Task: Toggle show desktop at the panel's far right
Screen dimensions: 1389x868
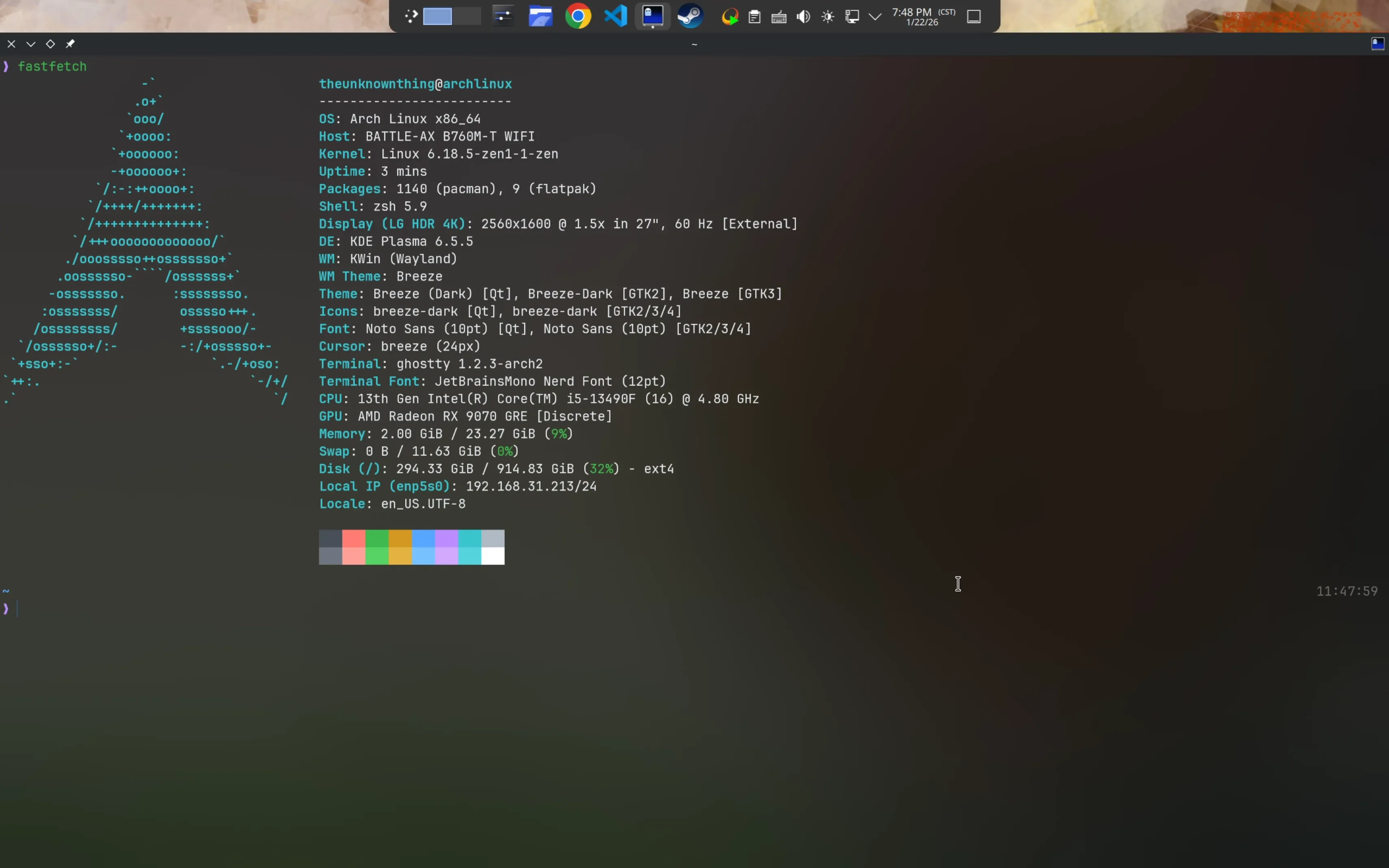Action: click(x=974, y=16)
